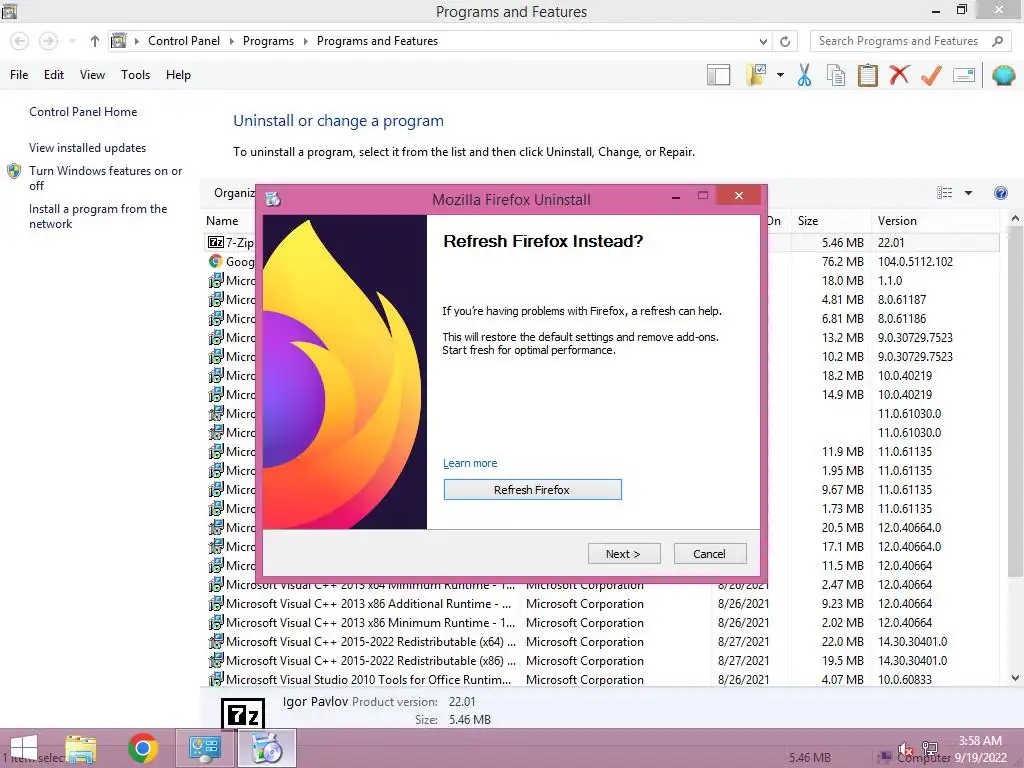Open File Explorer from the taskbar
The height and width of the screenshot is (768, 1024).
[81, 748]
